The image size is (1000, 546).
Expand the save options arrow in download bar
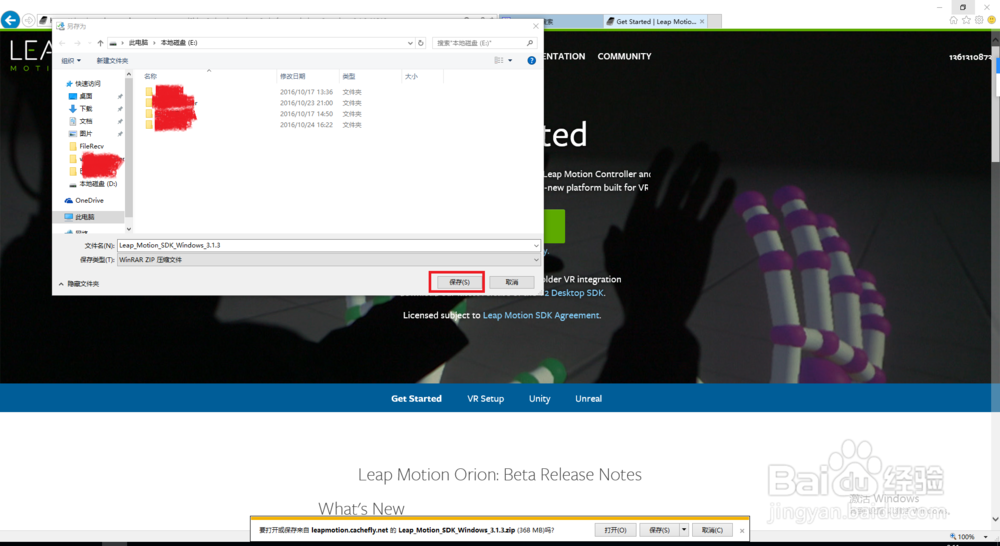[684, 530]
